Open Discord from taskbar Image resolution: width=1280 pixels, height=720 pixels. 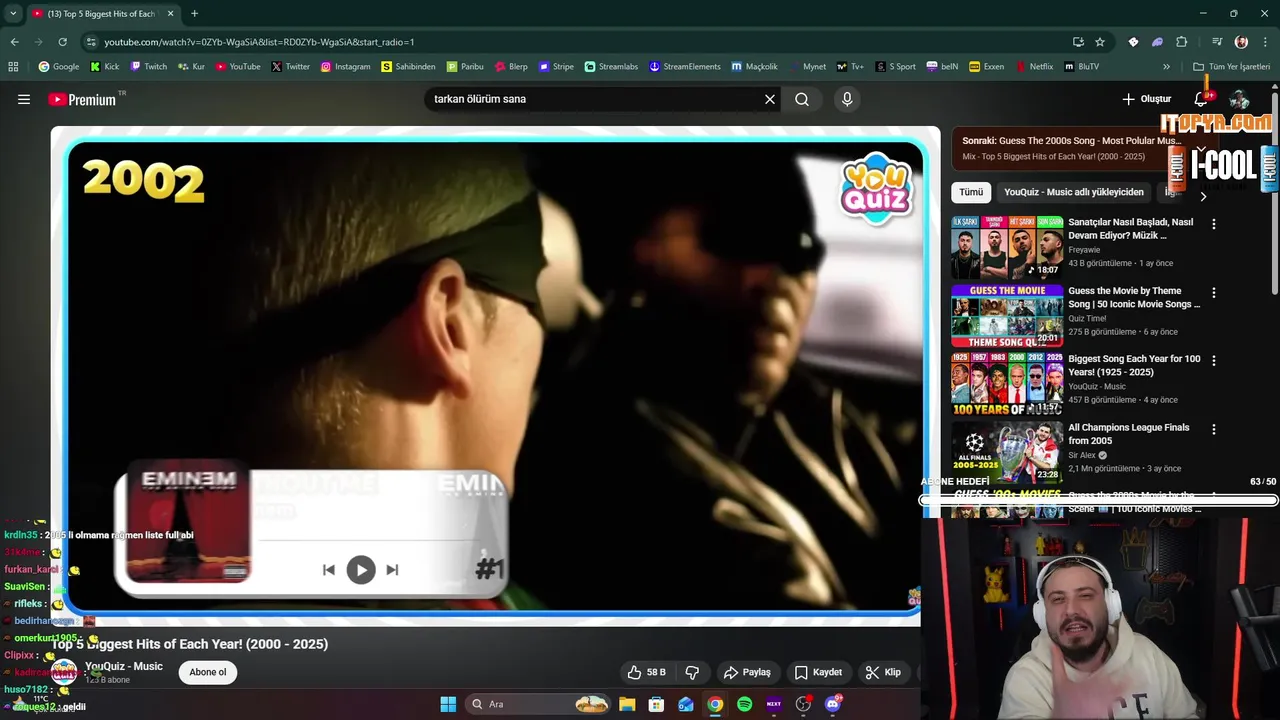coord(832,704)
